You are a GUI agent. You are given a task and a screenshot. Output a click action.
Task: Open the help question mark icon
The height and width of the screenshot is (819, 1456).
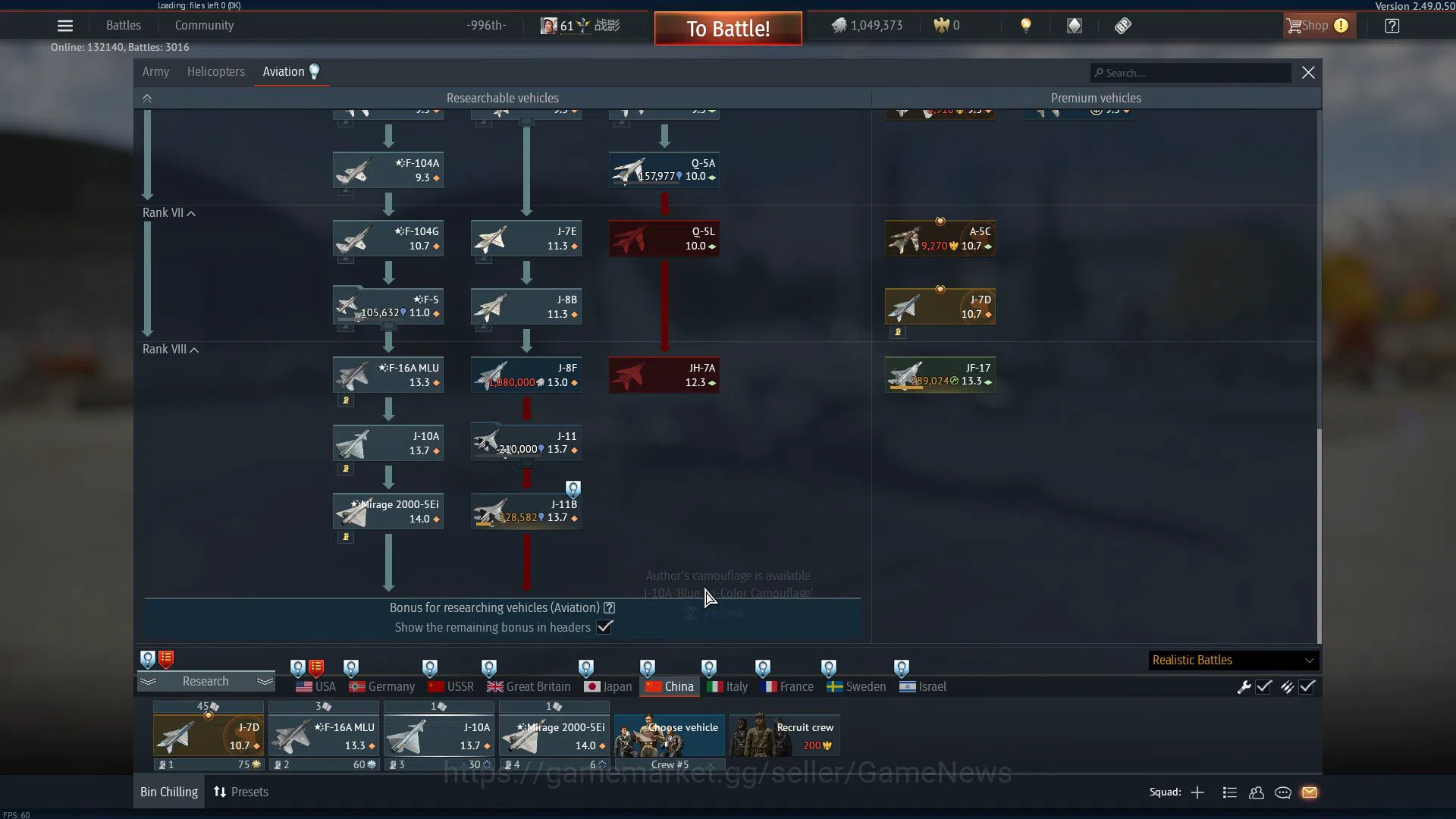click(1392, 26)
